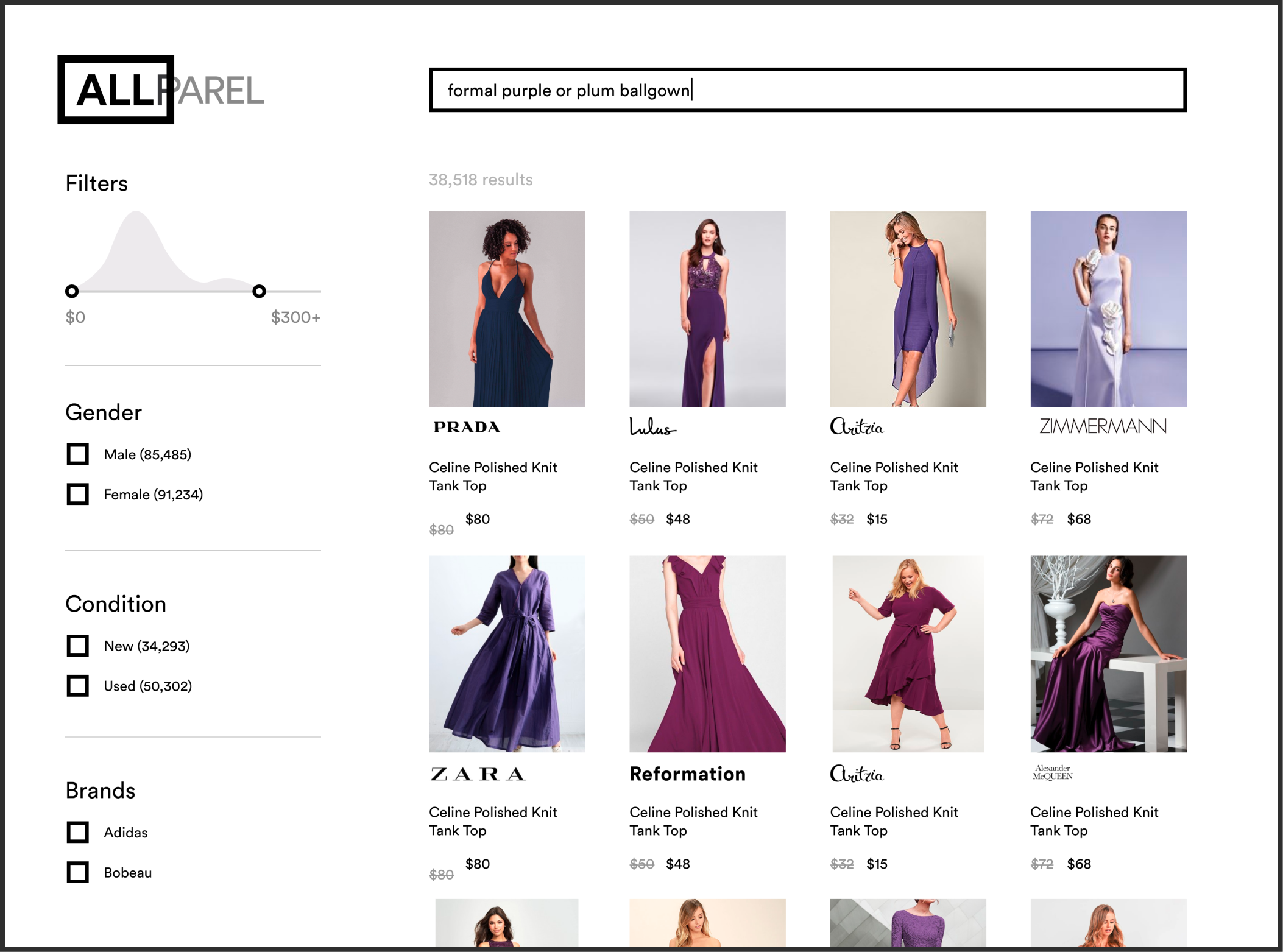This screenshot has width=1283, height=952.
Task: Open Zimmermann's Celine Polished Knit Tank Top title
Action: [1094, 476]
